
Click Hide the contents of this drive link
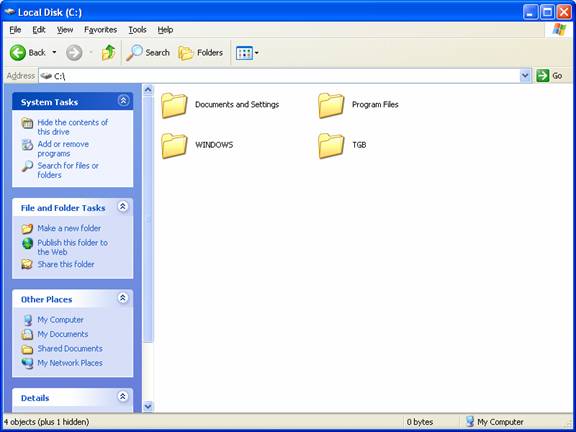coord(73,127)
